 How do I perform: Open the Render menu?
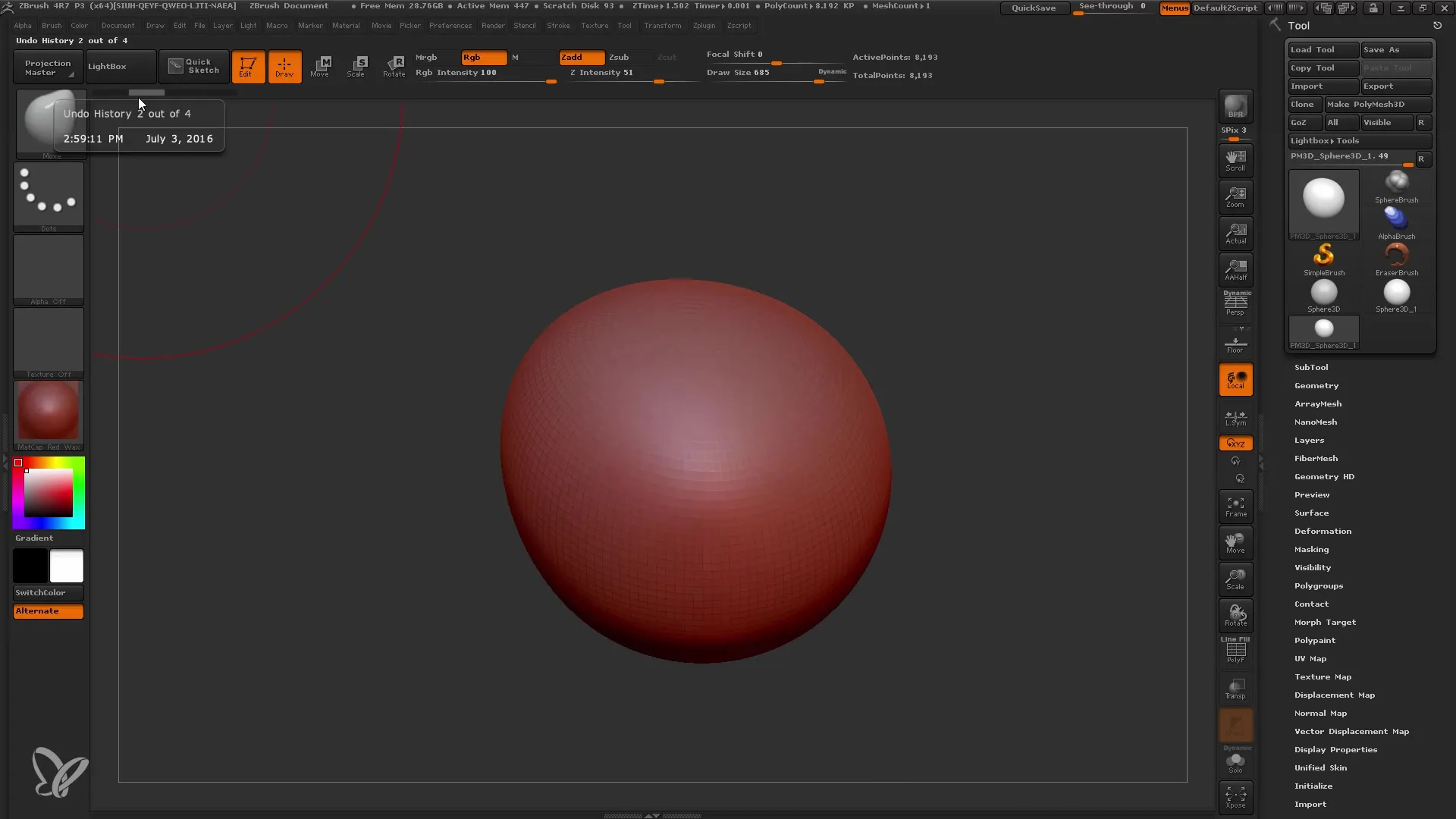[492, 25]
